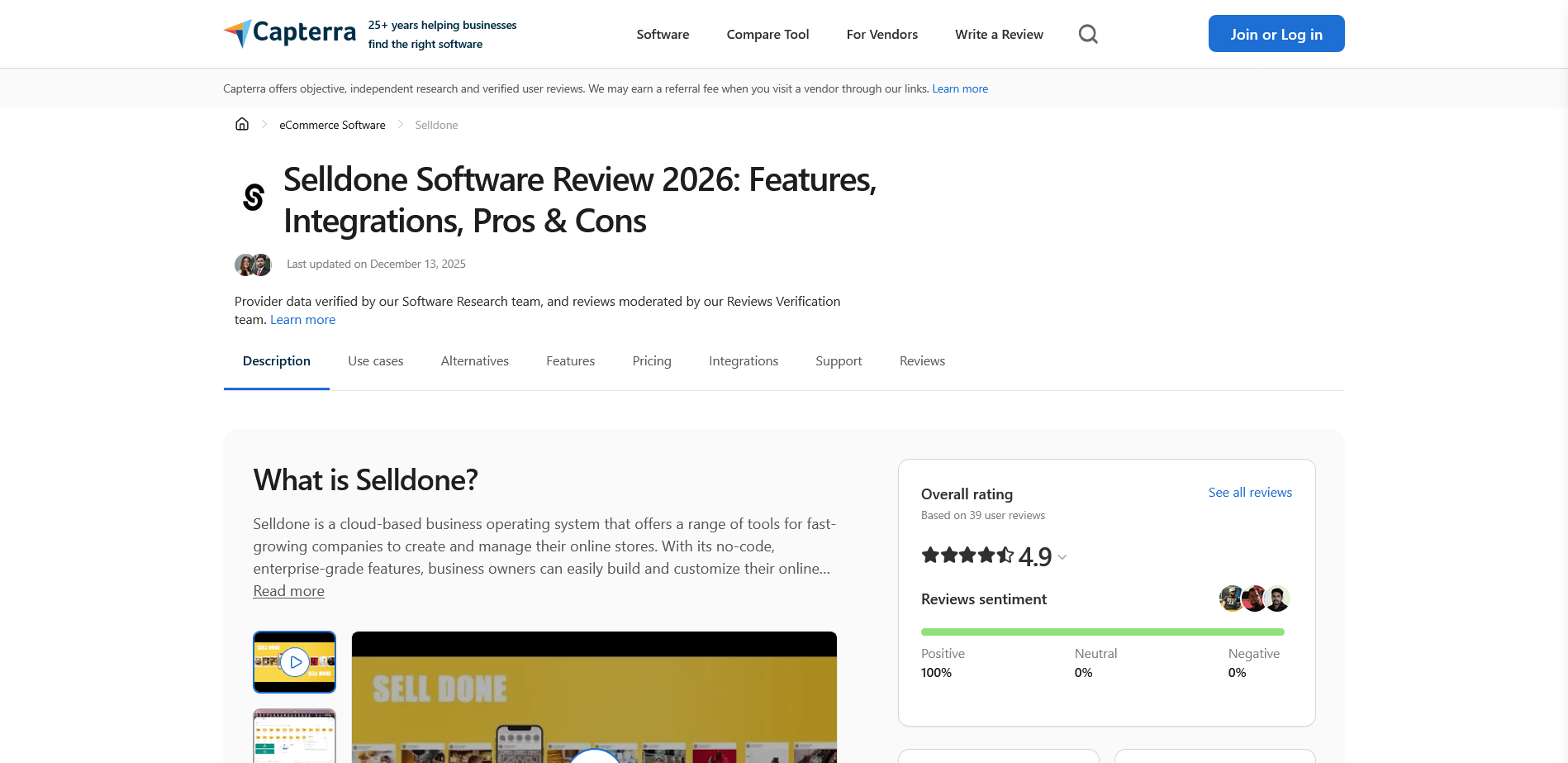
Task: Switch to the Integrations tab
Action: [x=744, y=361]
